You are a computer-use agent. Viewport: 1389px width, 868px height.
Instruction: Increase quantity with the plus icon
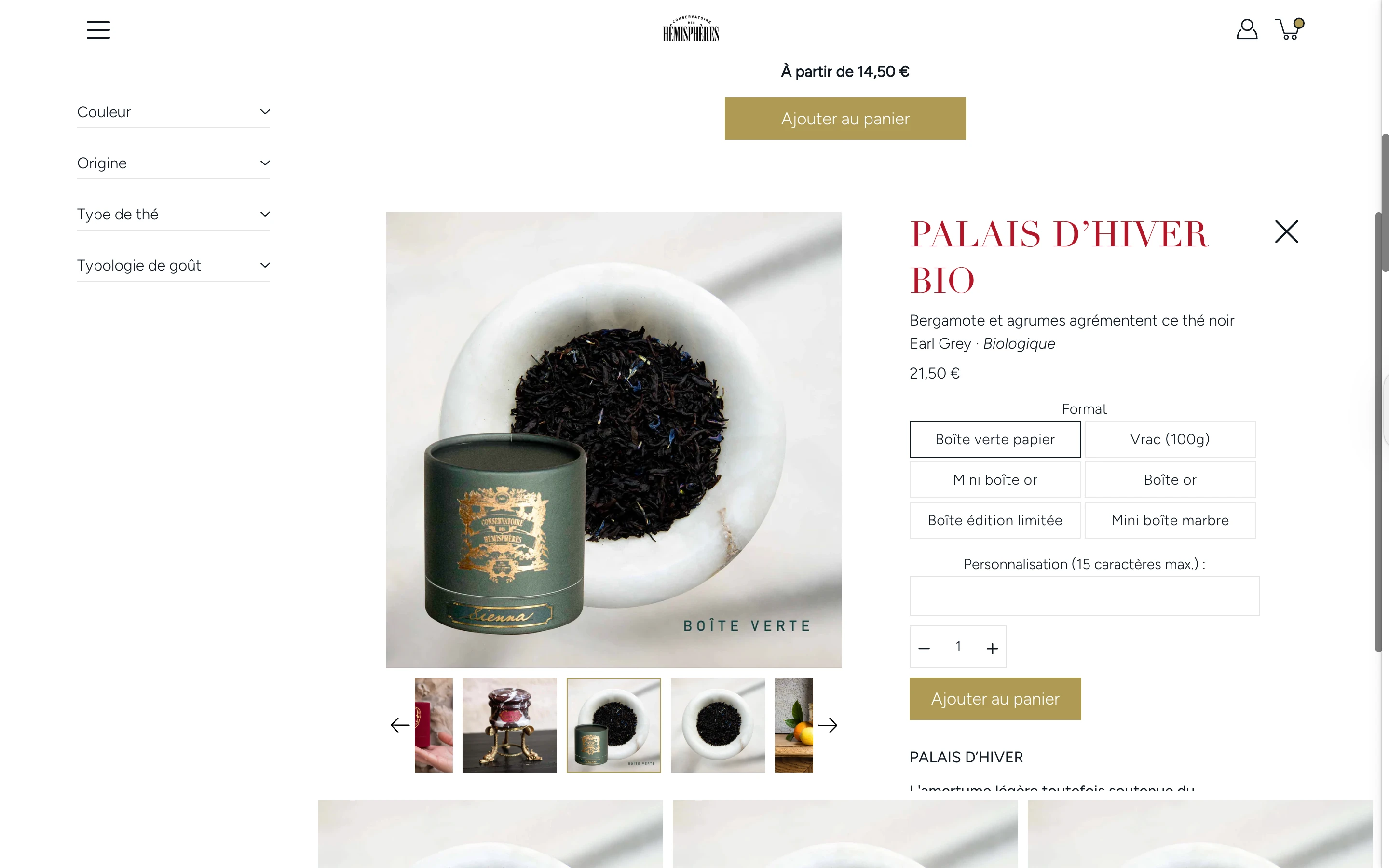pyautogui.click(x=993, y=648)
